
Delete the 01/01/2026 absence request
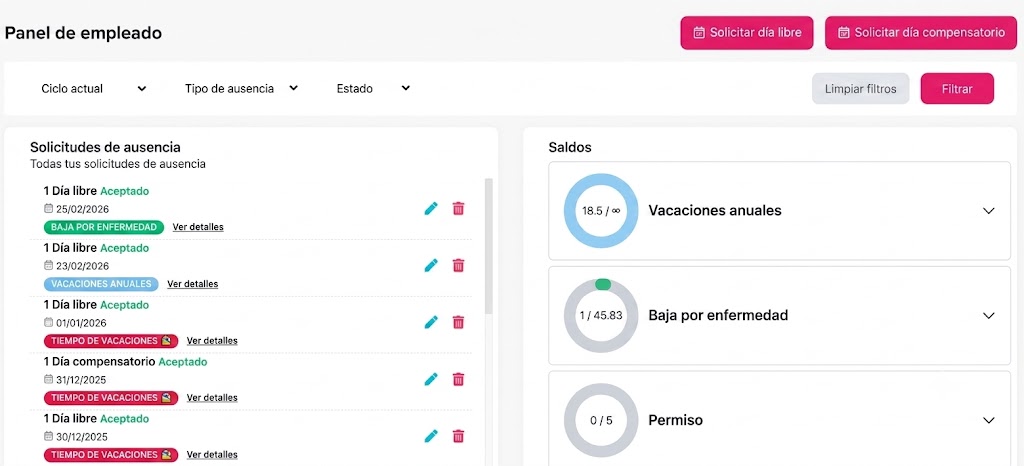[x=458, y=322]
